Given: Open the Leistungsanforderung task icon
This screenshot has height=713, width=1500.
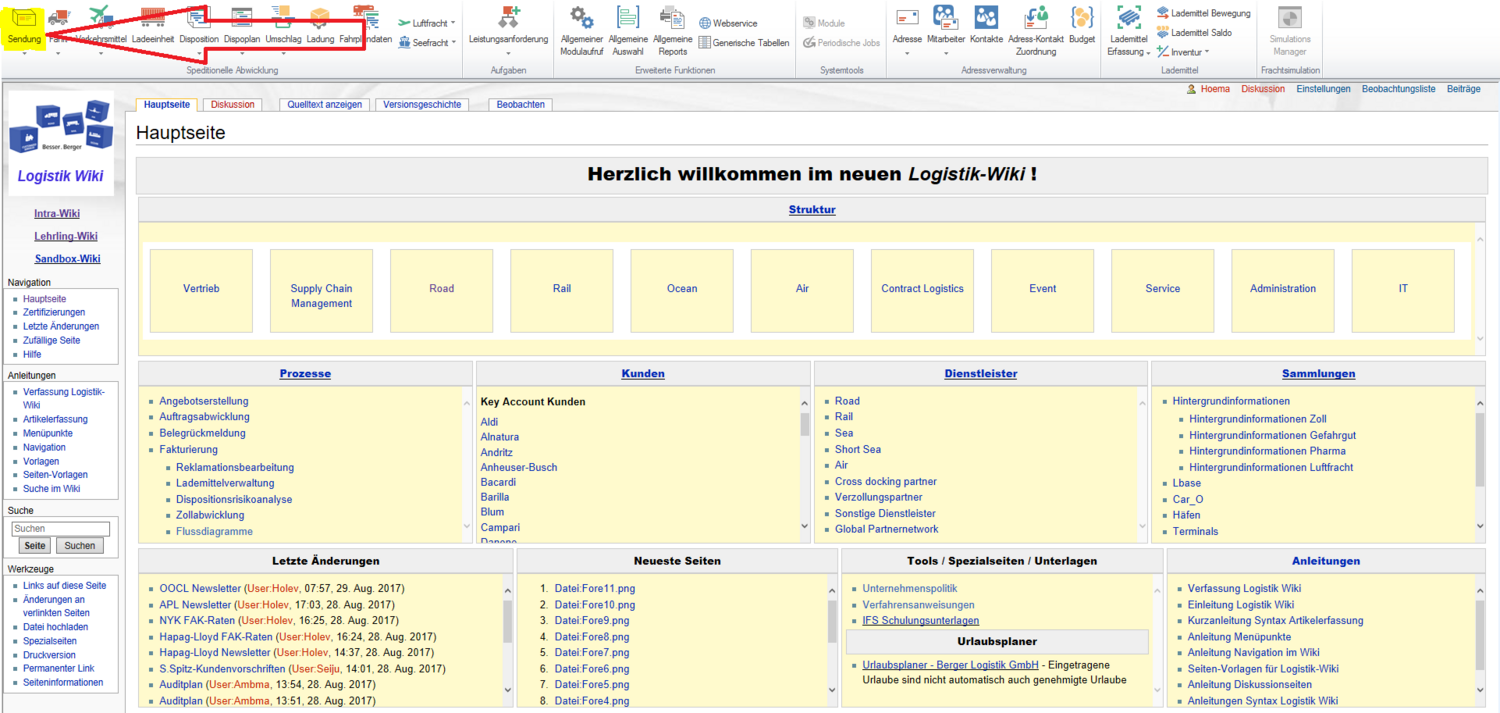Looking at the screenshot, I should 508,17.
